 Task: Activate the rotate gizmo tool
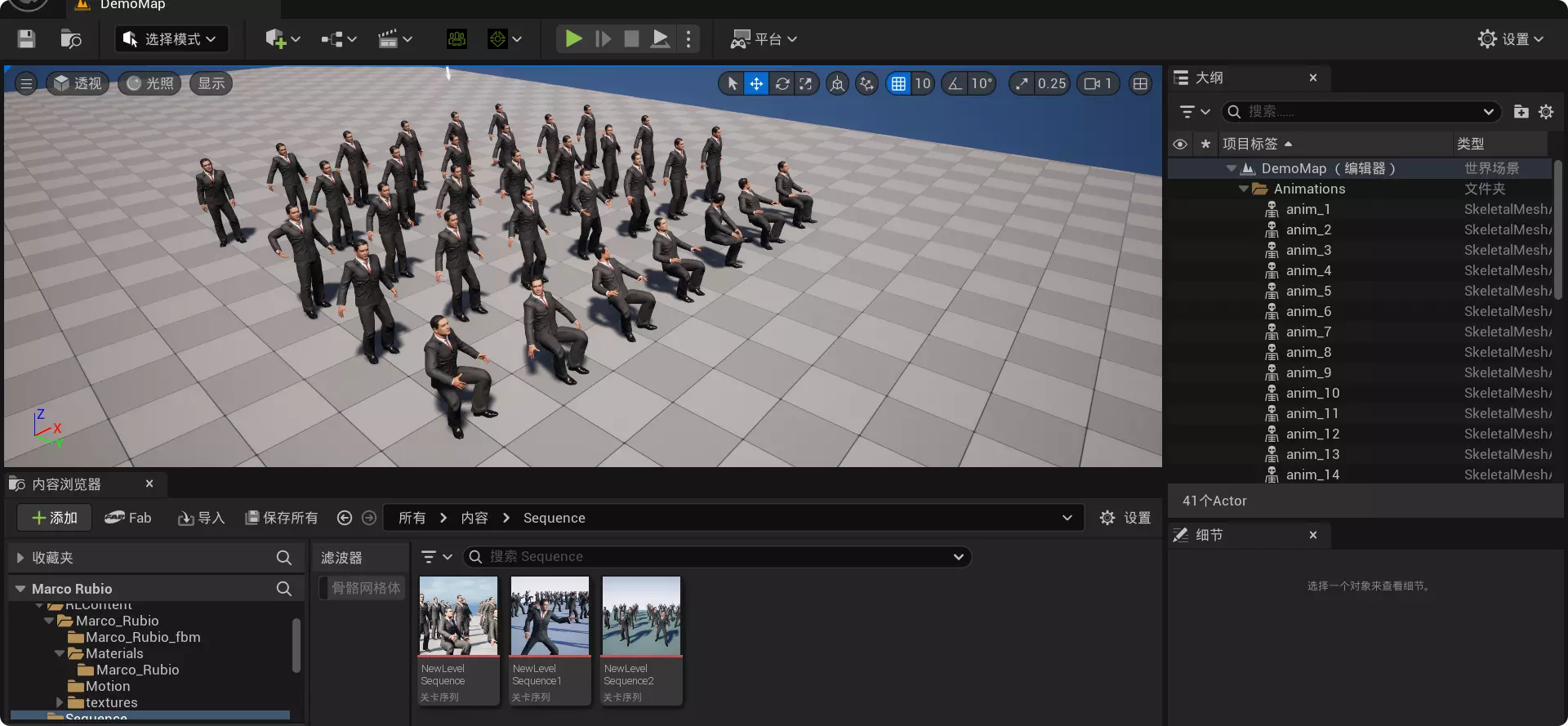782,83
